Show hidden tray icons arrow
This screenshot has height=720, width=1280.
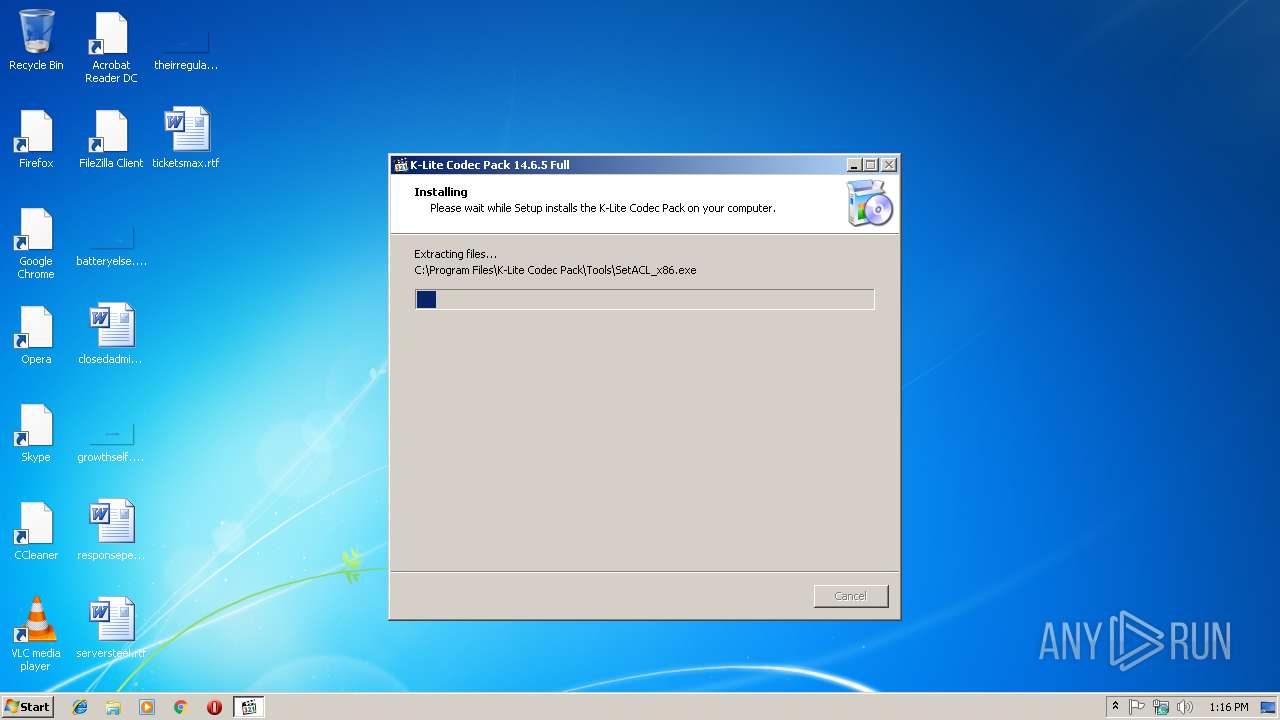point(1115,707)
